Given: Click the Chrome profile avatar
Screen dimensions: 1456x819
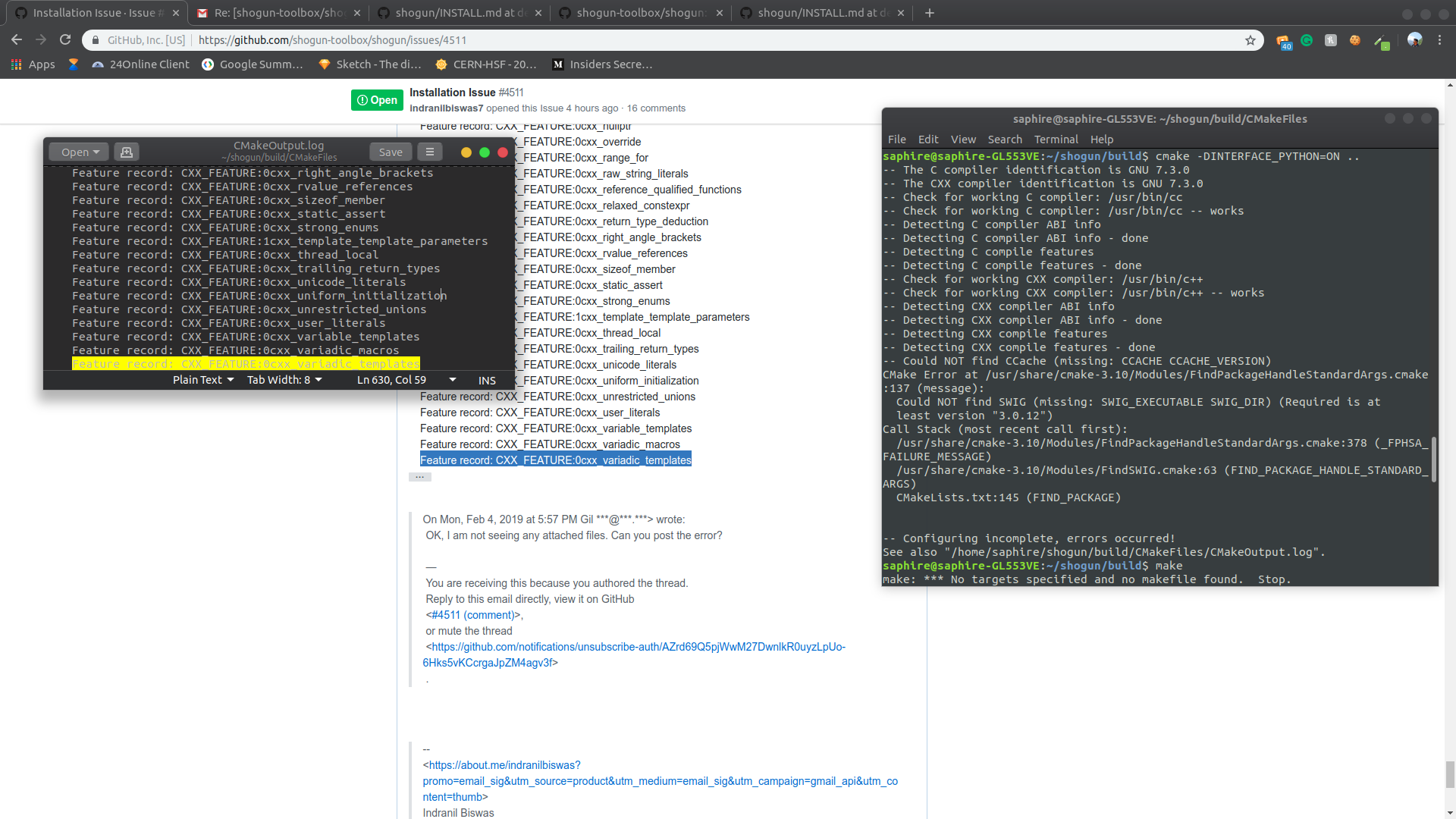Looking at the screenshot, I should click(1415, 40).
